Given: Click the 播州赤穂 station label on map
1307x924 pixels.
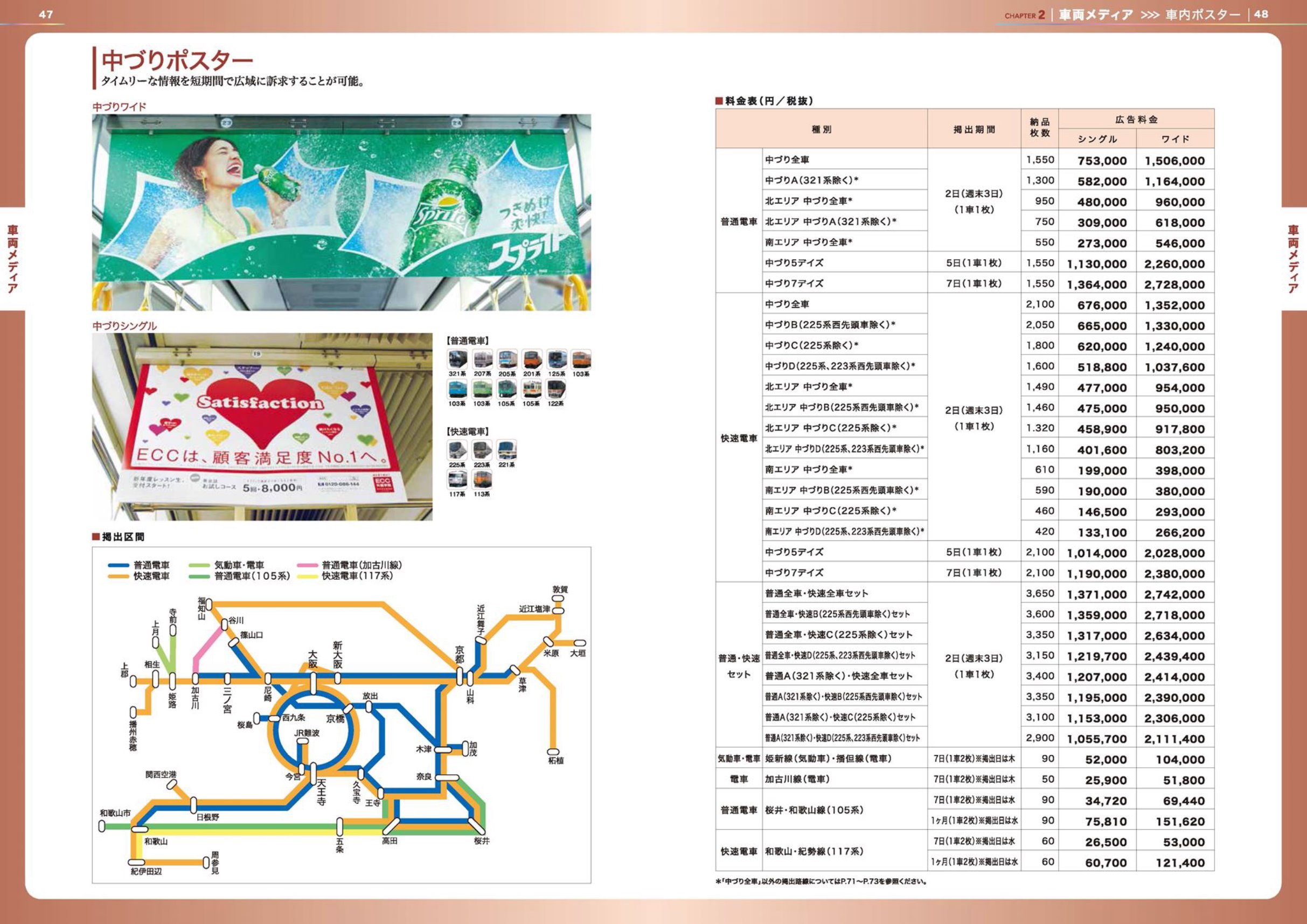Looking at the screenshot, I should pyautogui.click(x=133, y=735).
